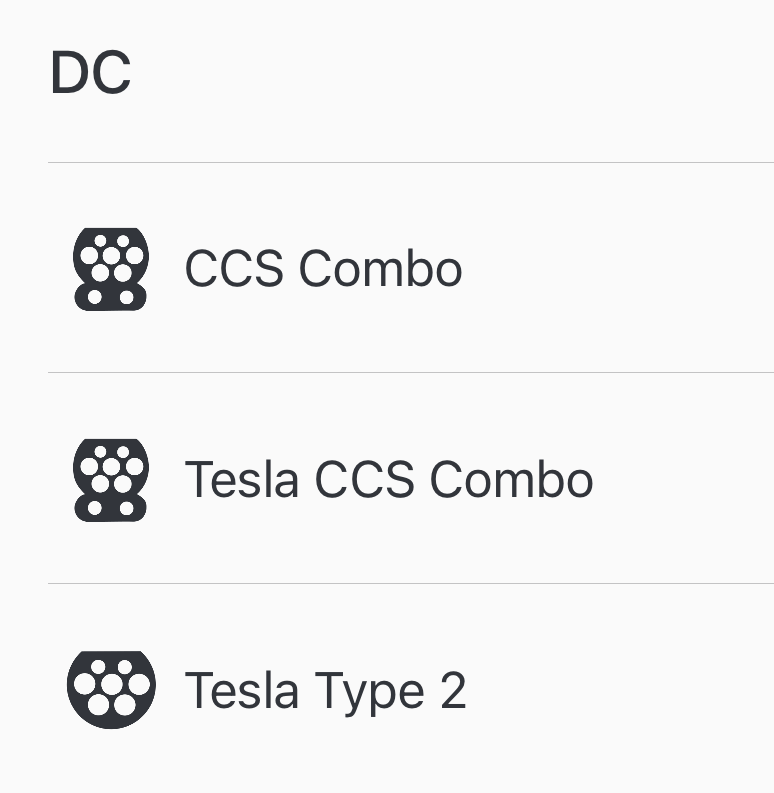The image size is (774, 793).
Task: Tap the plug icon beside Tesla CCS Combo
Action: 111,479
